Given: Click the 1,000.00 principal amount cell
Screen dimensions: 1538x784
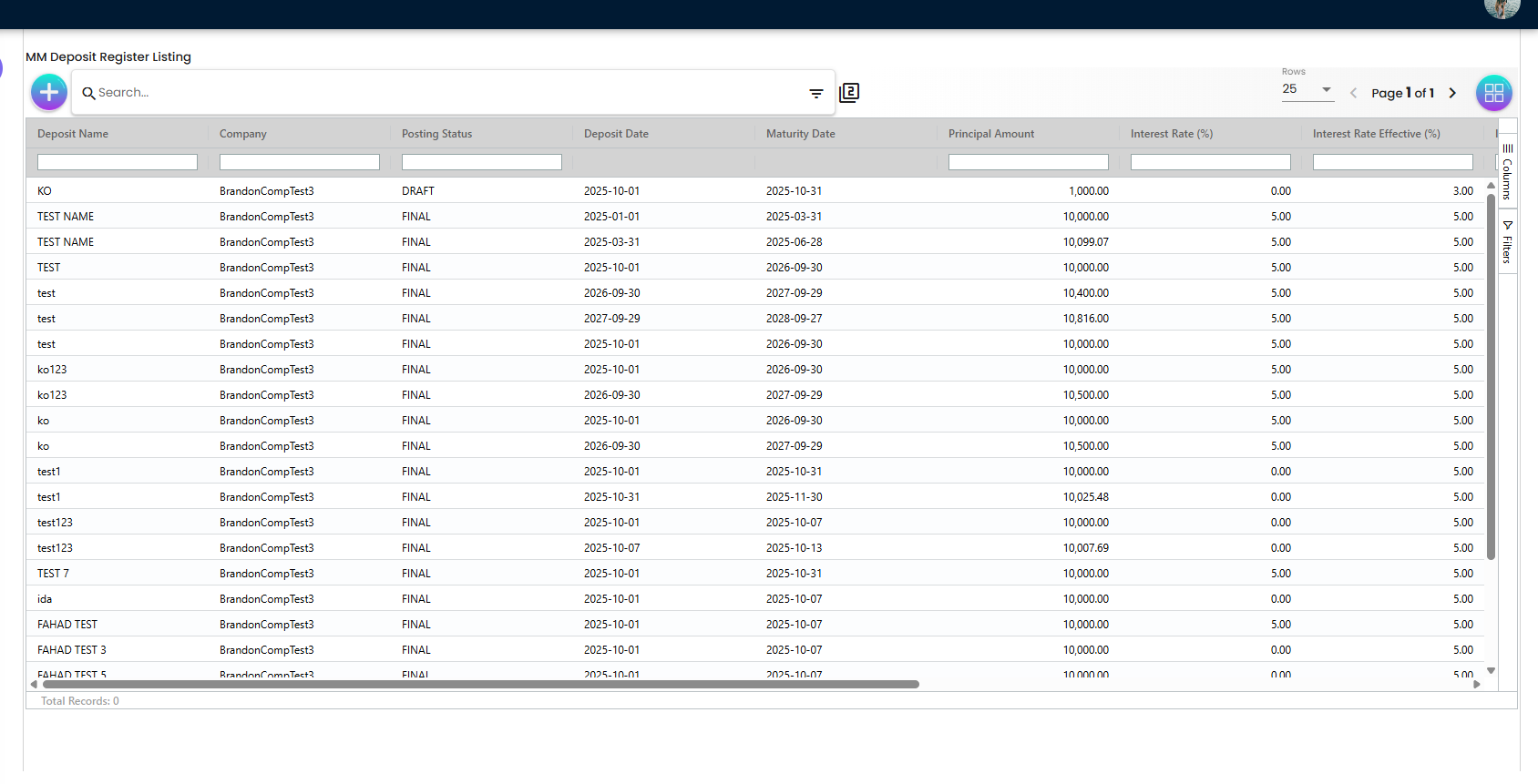Looking at the screenshot, I should coord(1089,191).
